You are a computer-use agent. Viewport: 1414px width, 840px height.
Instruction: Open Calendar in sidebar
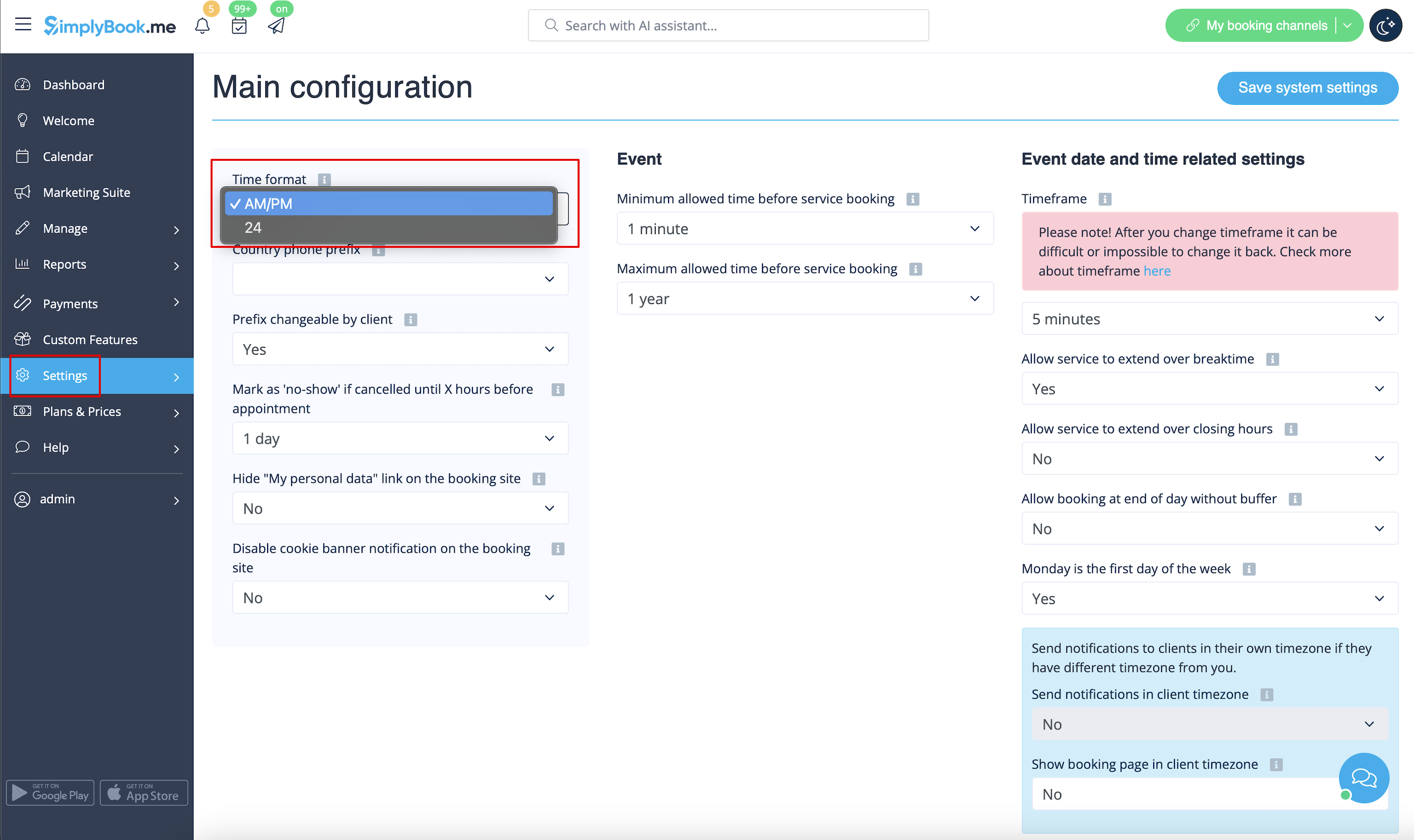(97, 157)
